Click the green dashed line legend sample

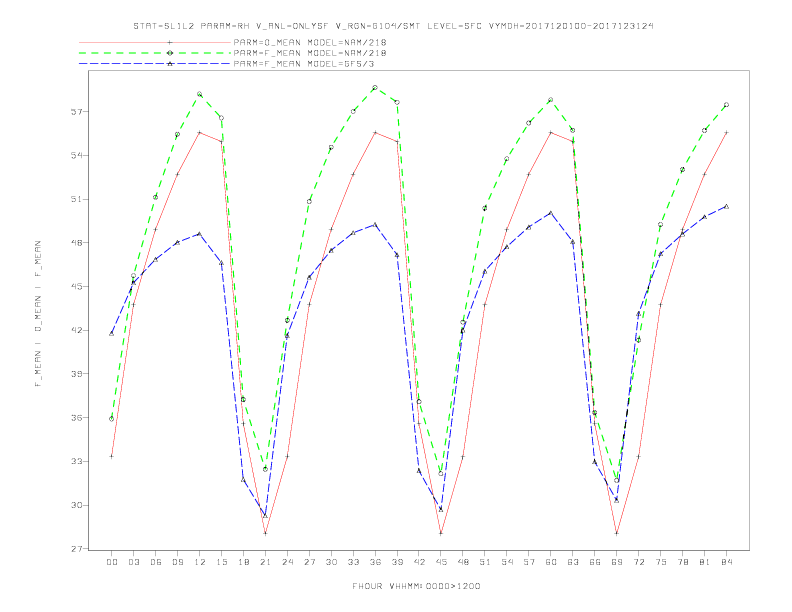[x=155, y=53]
